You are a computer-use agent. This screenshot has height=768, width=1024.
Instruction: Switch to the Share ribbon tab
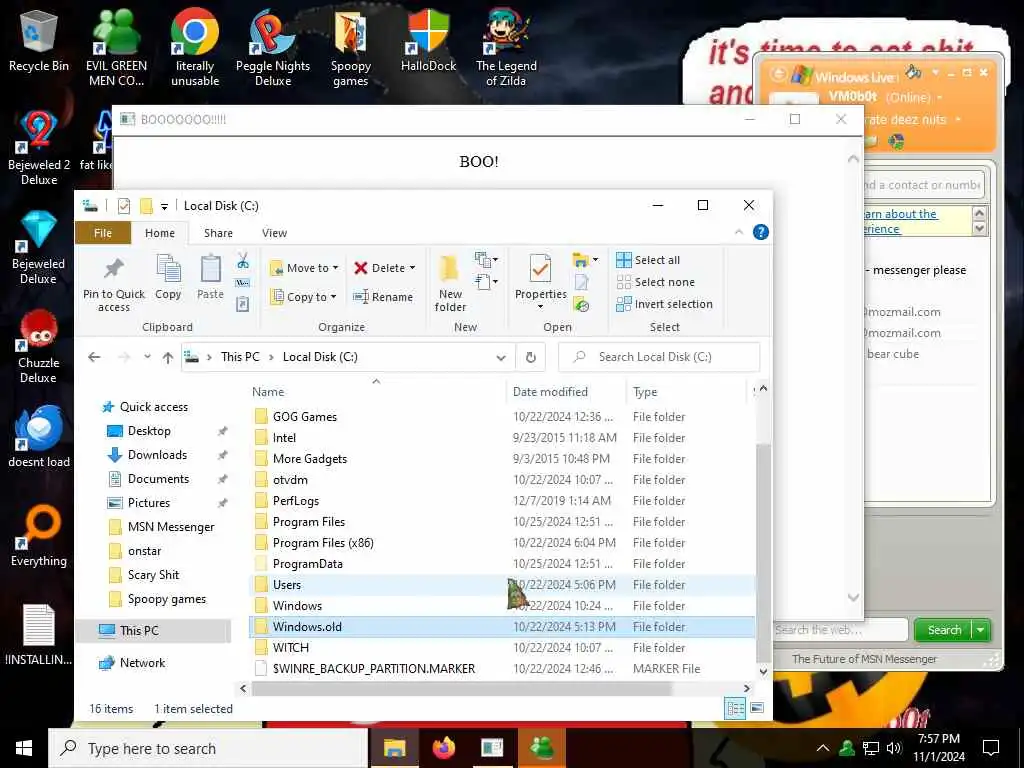(218, 233)
